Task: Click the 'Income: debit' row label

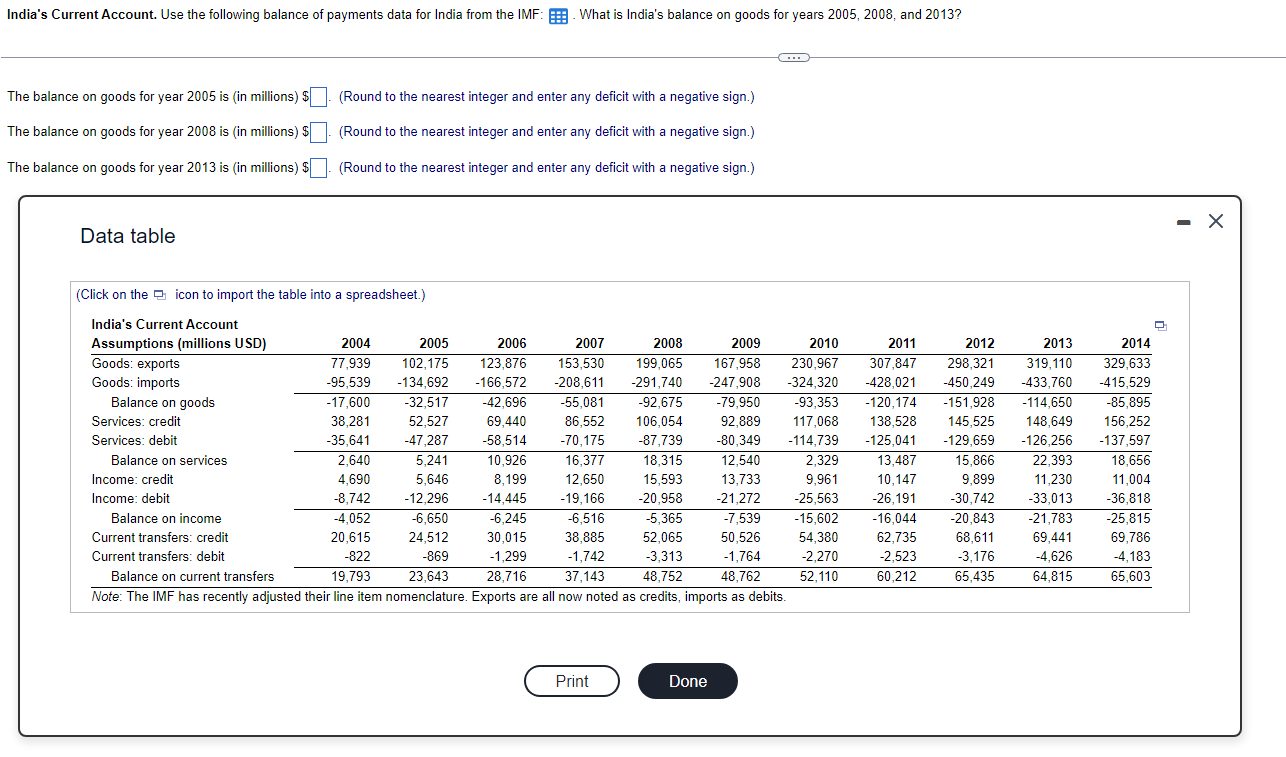Action: coord(131,499)
